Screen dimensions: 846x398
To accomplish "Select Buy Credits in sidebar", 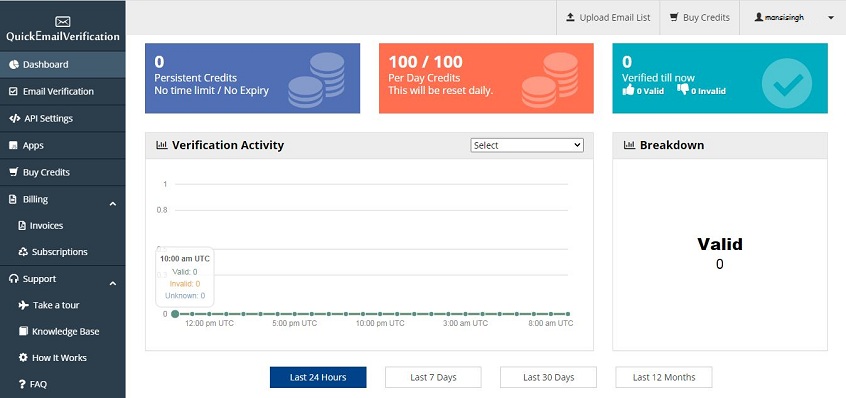I will pos(63,173).
